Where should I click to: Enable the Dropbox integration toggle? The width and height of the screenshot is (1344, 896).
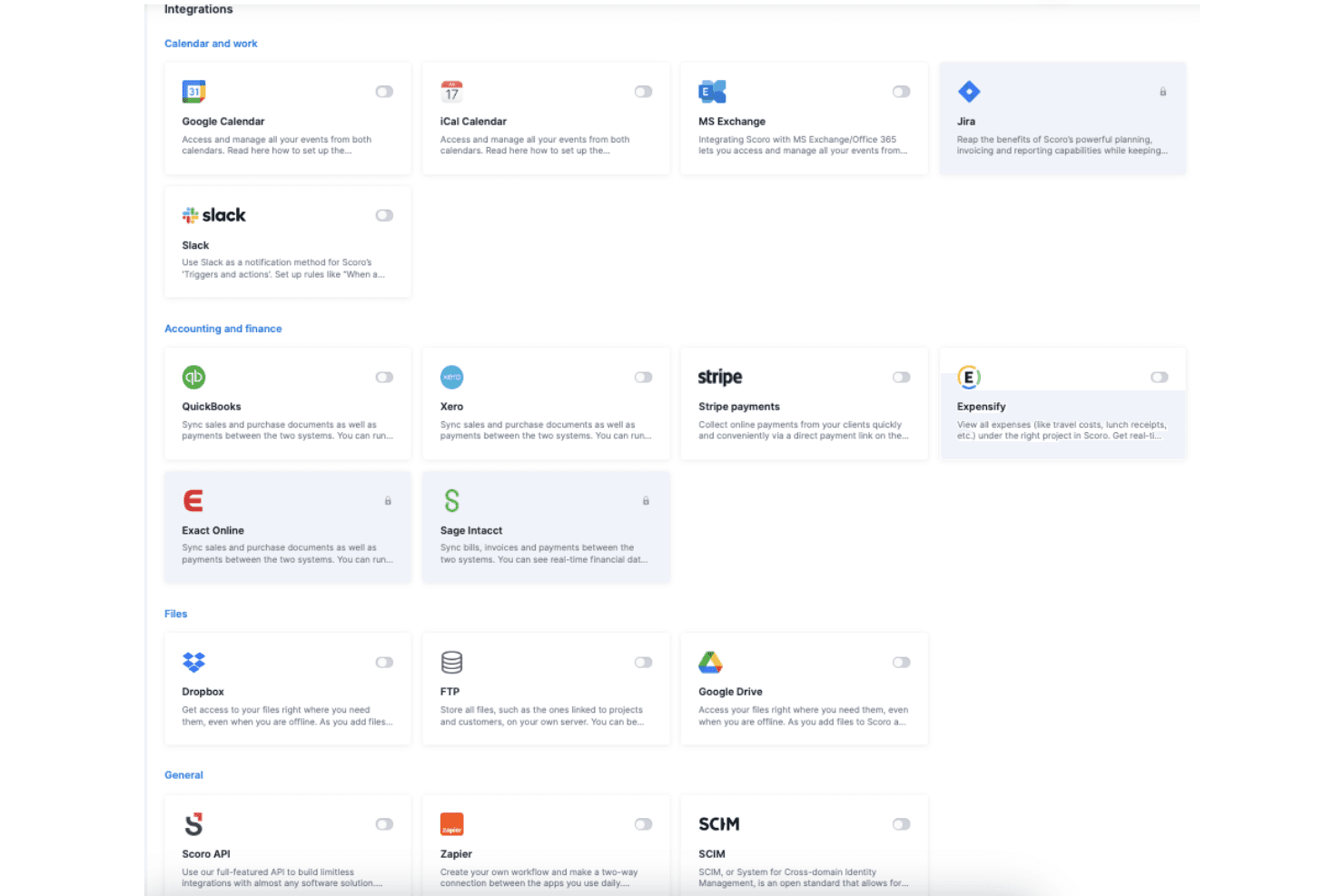(x=384, y=662)
